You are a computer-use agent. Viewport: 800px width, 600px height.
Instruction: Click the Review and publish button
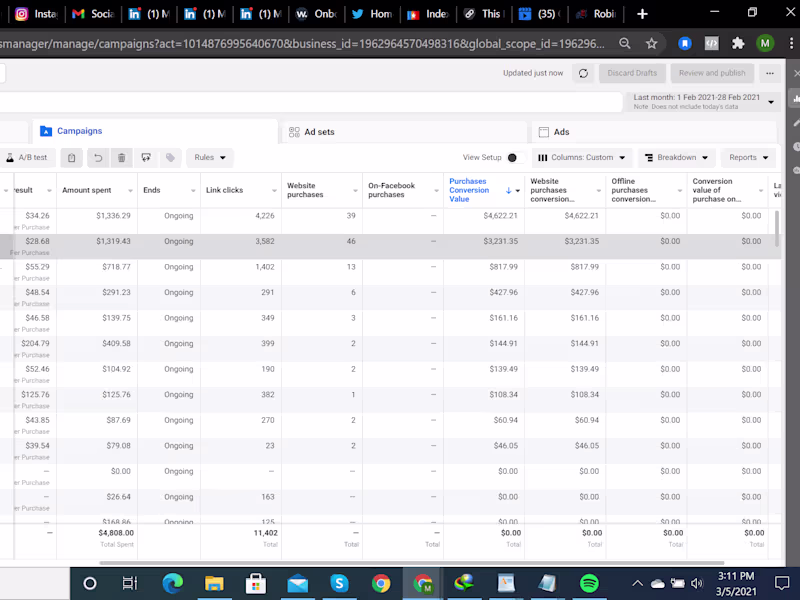[712, 73]
